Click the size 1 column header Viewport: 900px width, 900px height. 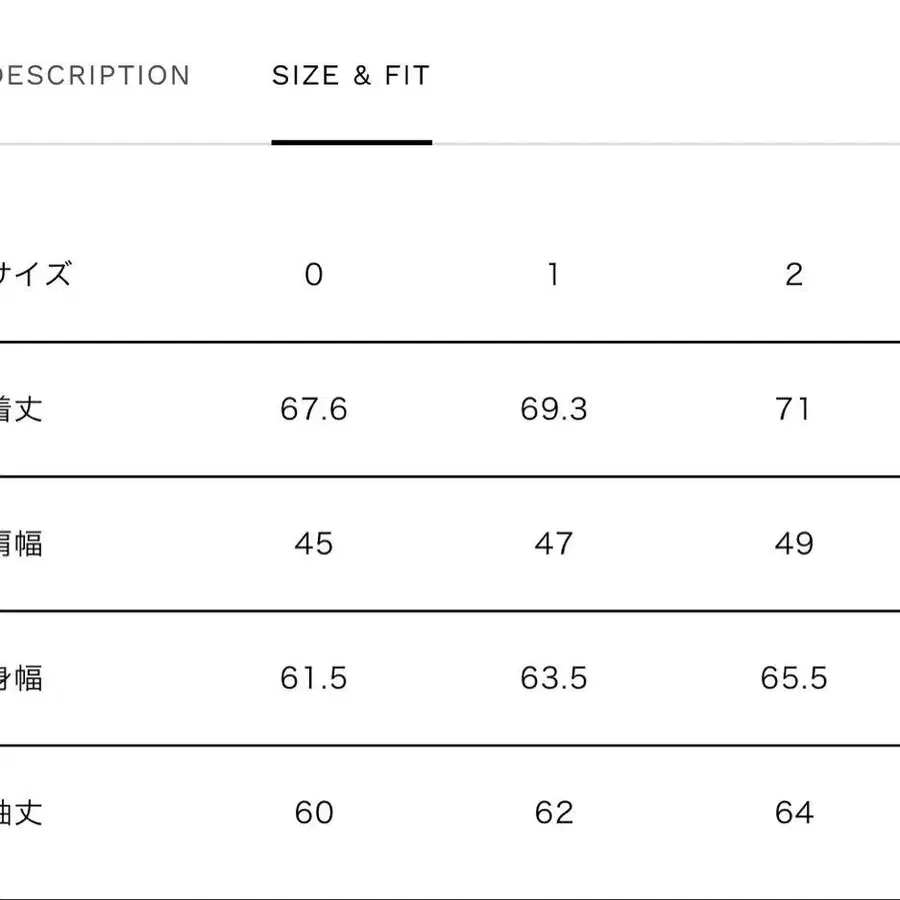(x=553, y=274)
